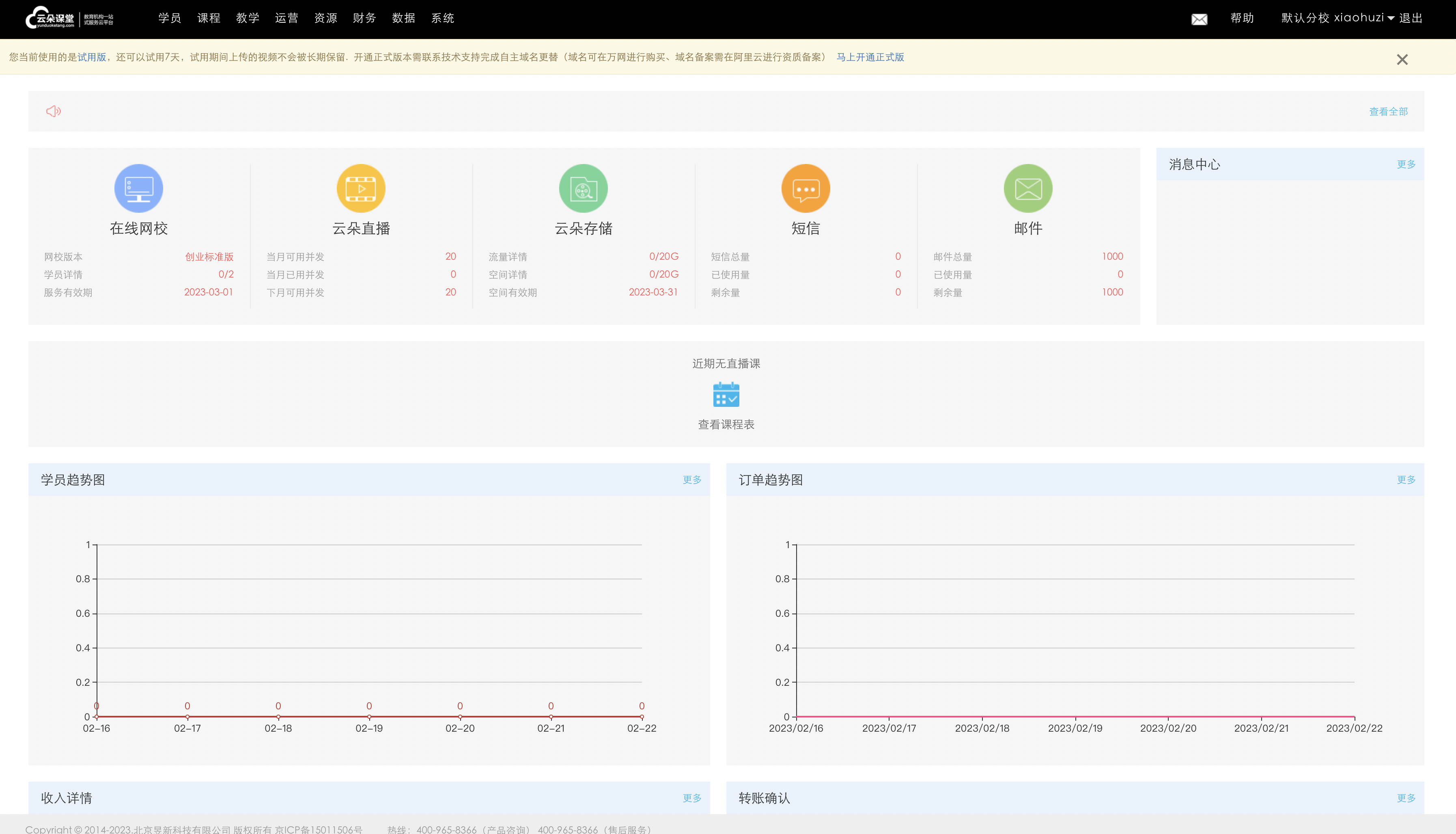Click the blue calendar schedule icon

click(726, 395)
